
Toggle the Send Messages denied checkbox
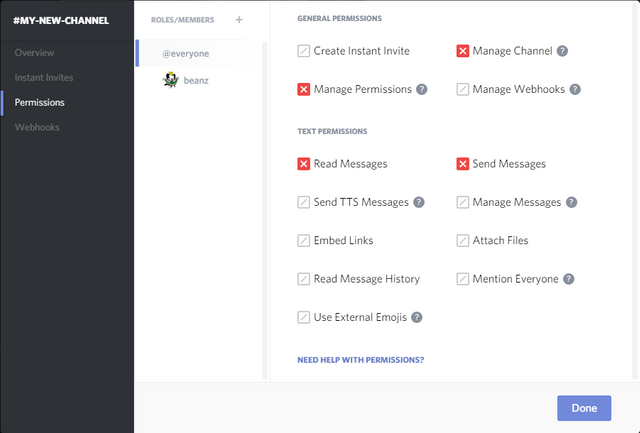coord(462,164)
